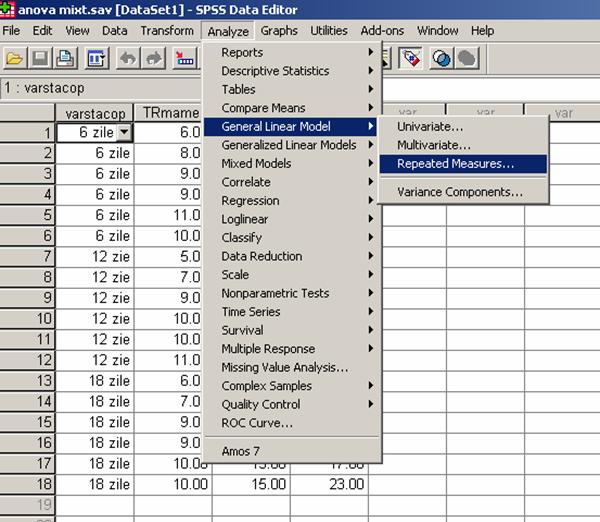600x522 pixels.
Task: Select row header 7
Action: (x=28, y=256)
